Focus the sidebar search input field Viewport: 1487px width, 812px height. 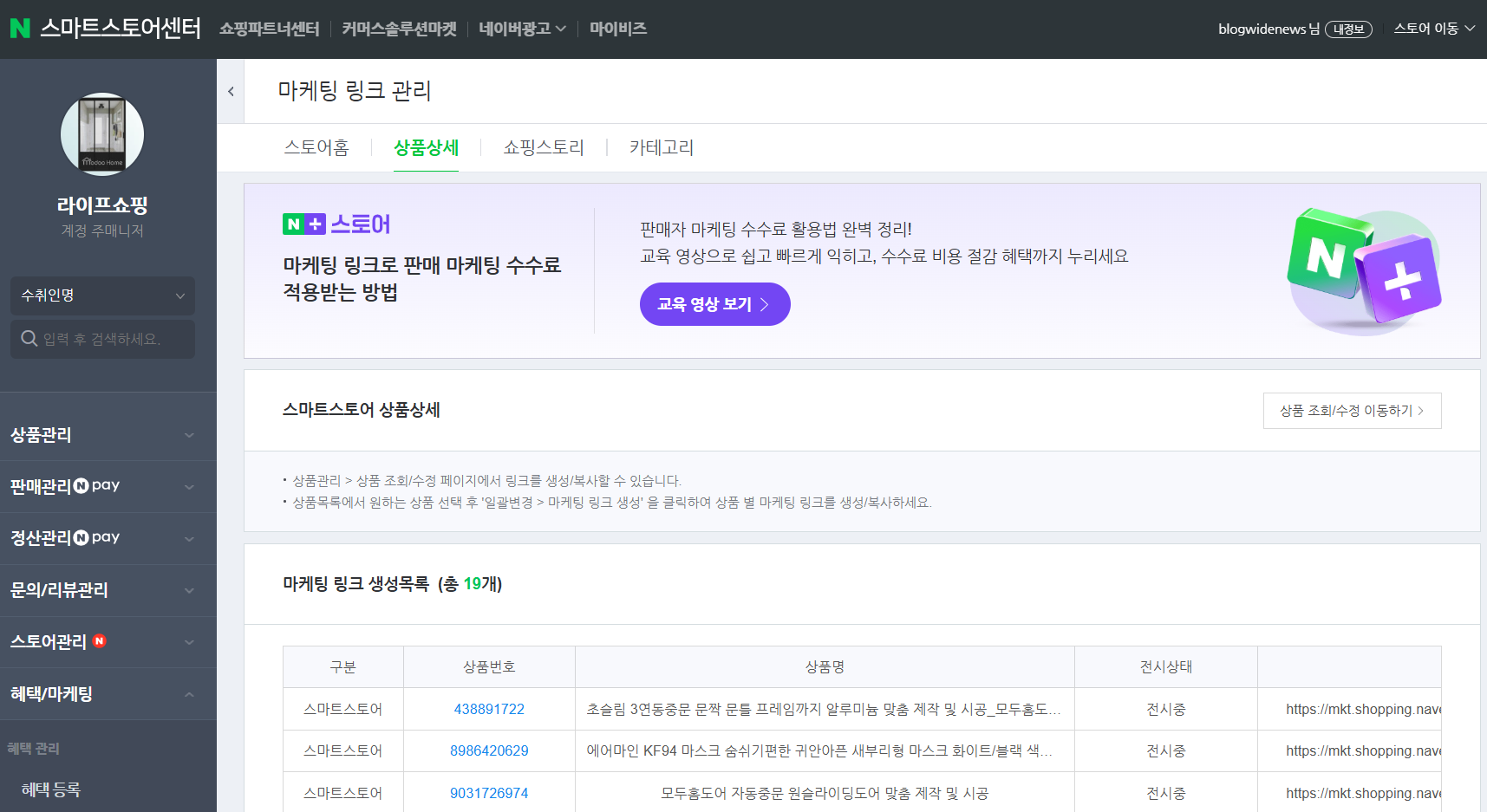[x=102, y=339]
